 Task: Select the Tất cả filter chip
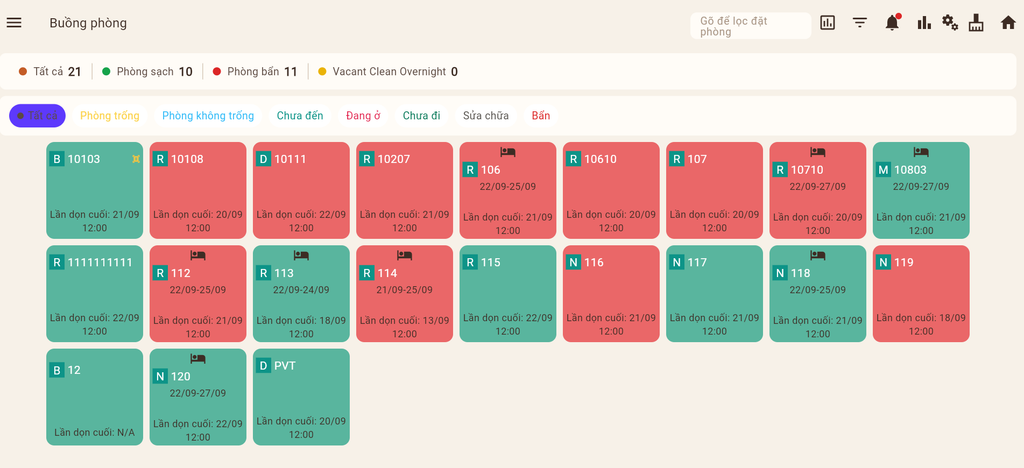[37, 116]
